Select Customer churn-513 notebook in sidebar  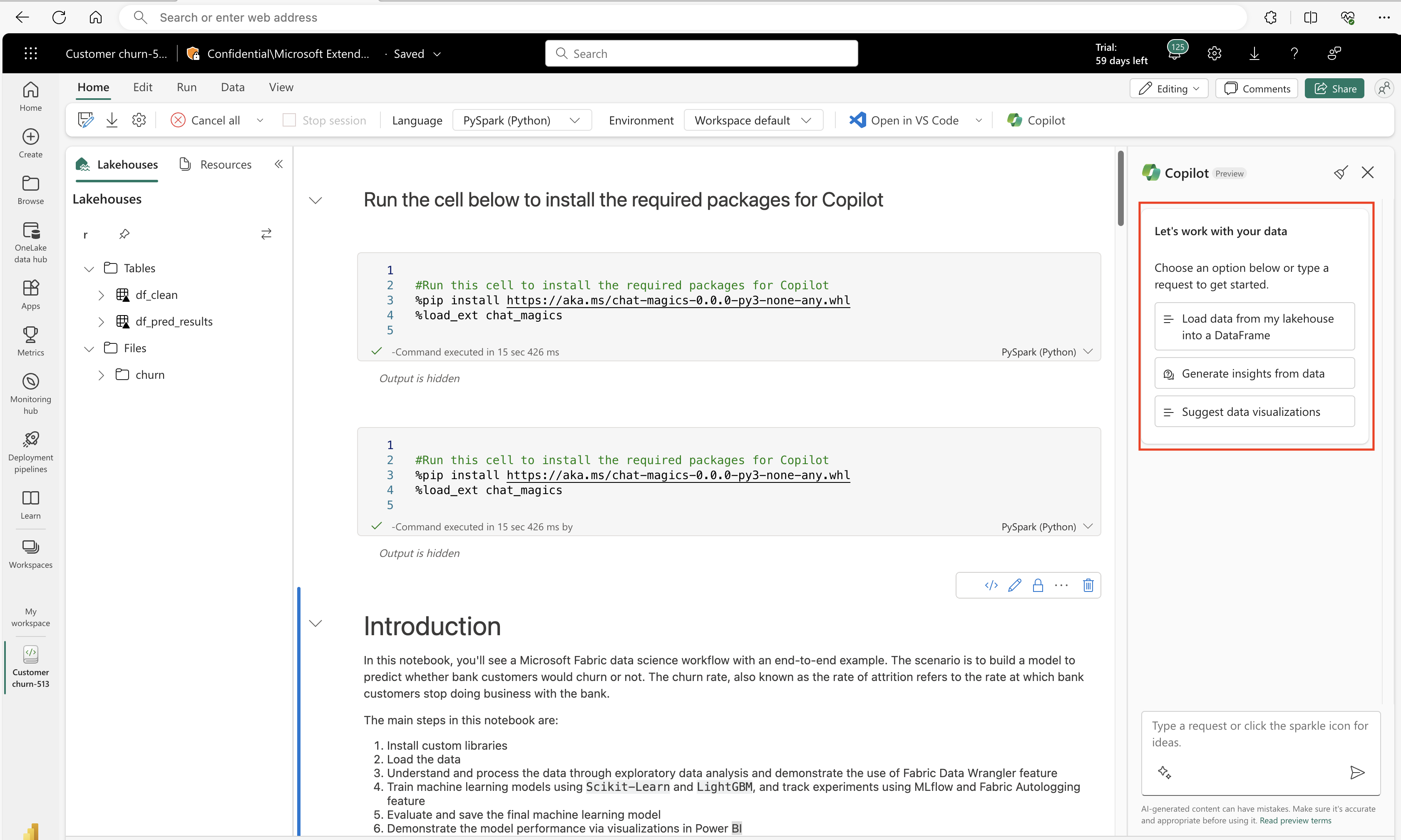(30, 667)
